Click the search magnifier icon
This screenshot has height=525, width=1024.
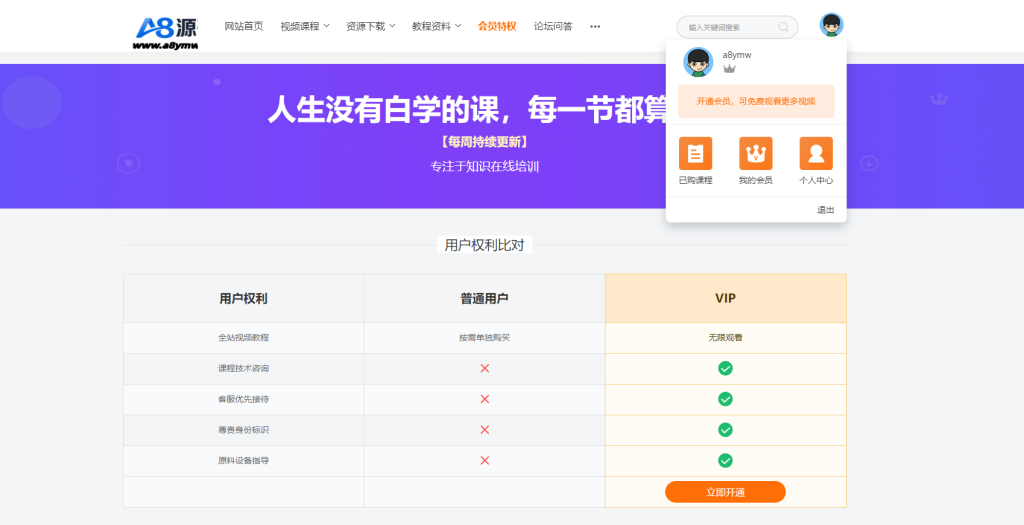click(x=784, y=27)
